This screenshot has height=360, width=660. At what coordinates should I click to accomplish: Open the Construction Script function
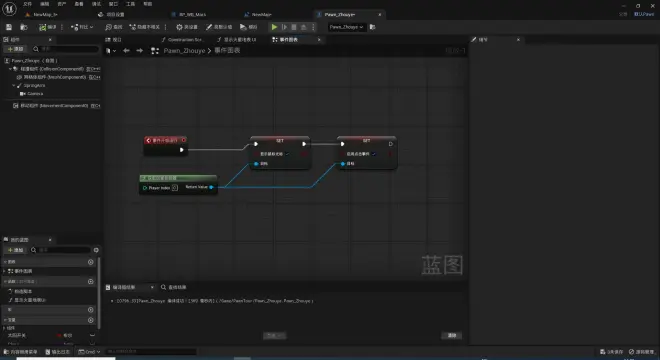20,291
